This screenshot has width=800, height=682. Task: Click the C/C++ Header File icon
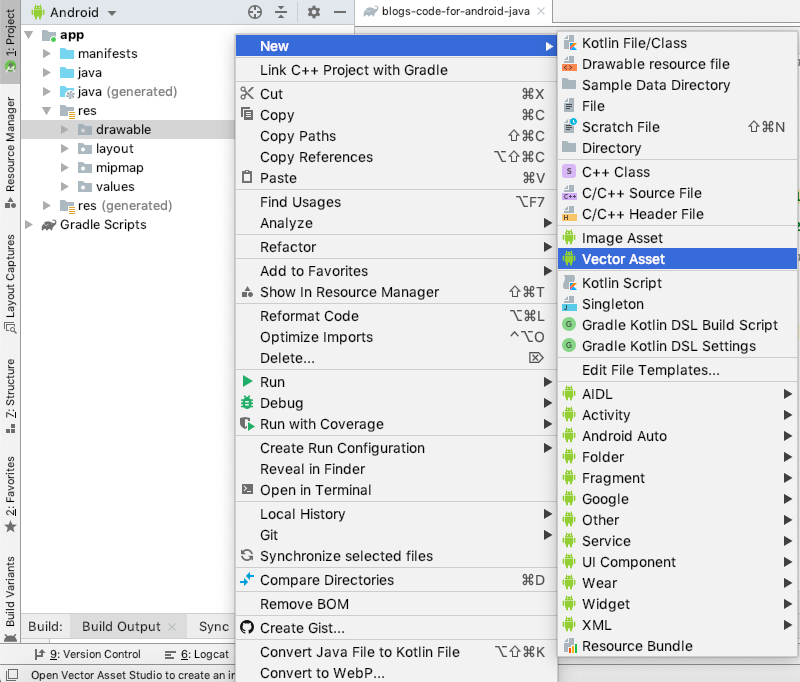569,214
